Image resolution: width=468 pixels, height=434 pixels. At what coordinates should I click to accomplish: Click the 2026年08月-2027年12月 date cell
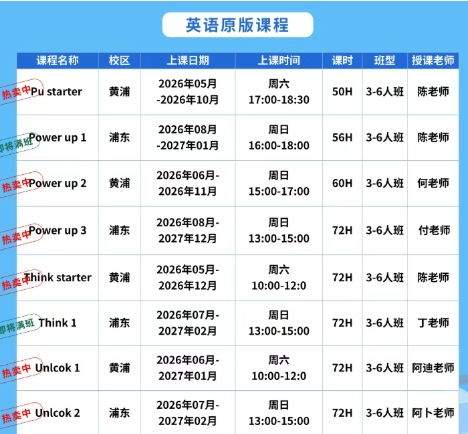[x=188, y=230]
